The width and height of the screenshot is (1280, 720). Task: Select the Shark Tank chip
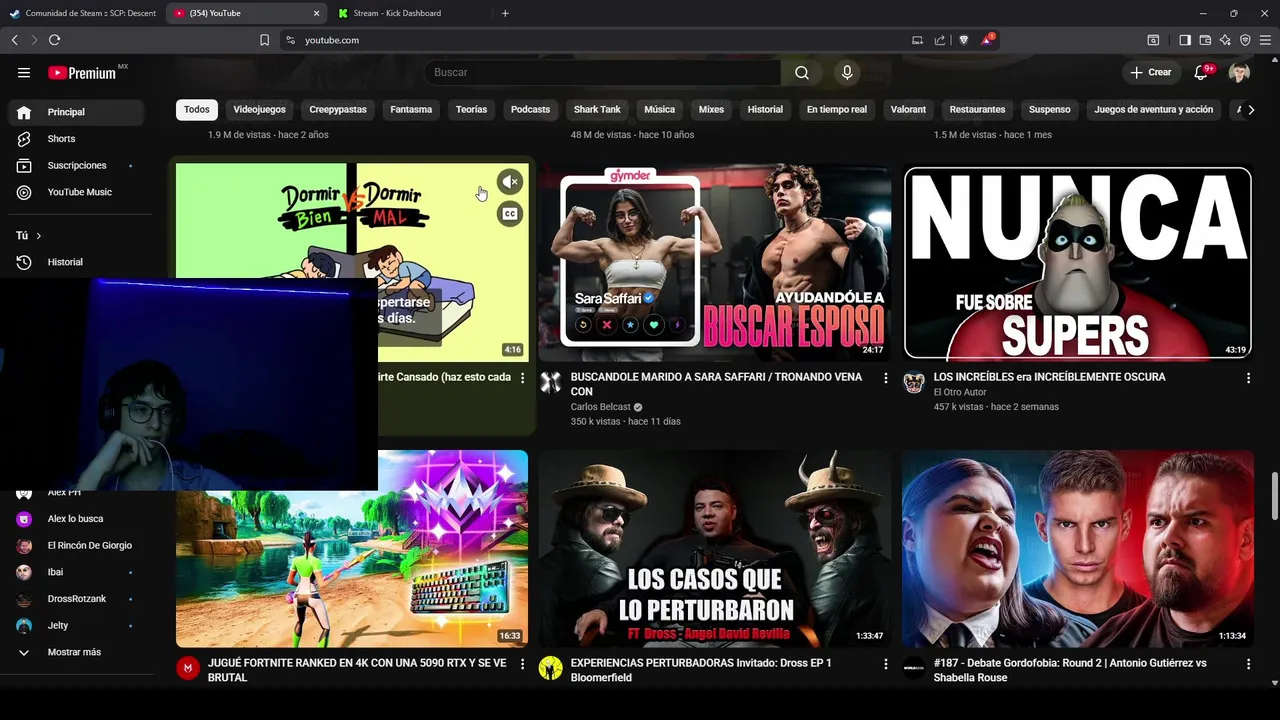tap(597, 109)
